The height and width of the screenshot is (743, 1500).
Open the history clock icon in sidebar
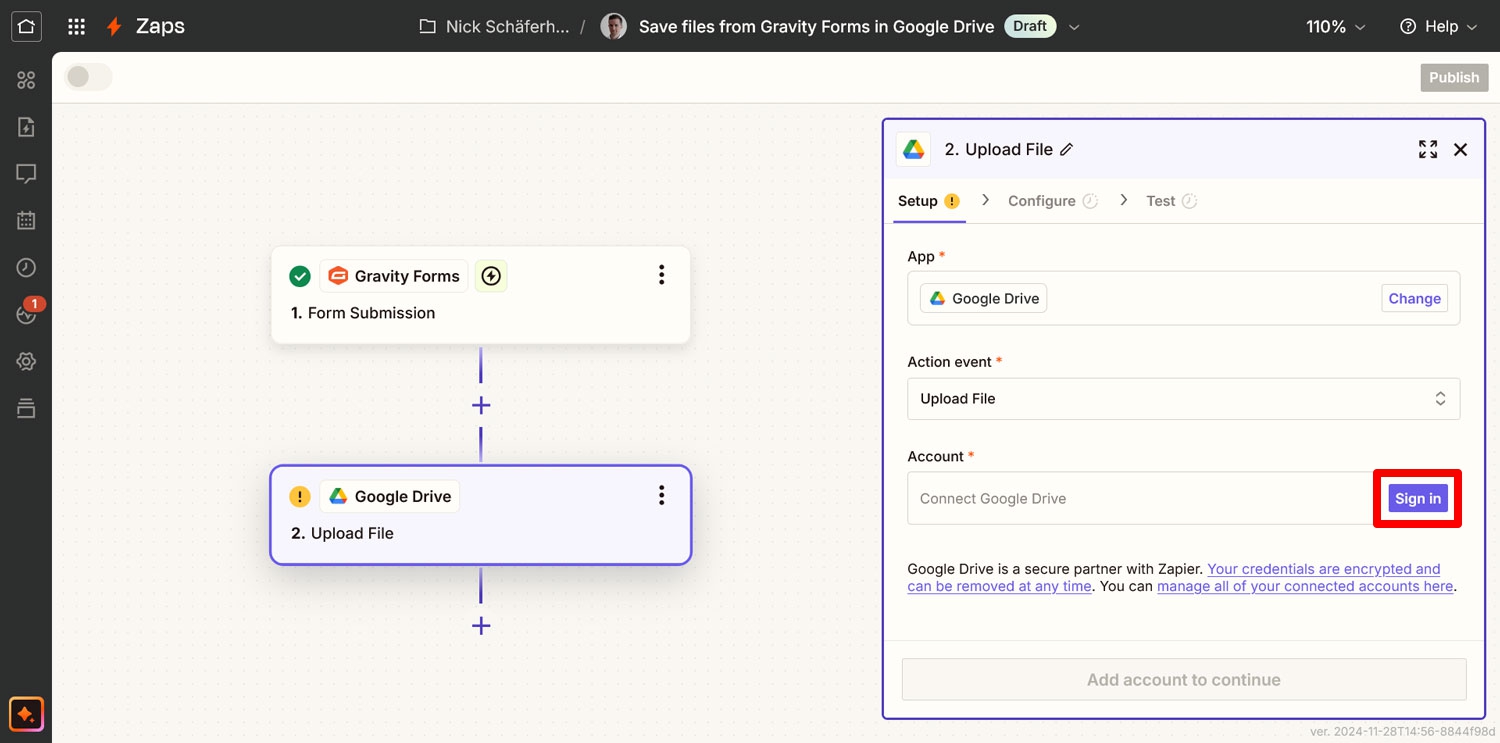[x=26, y=268]
